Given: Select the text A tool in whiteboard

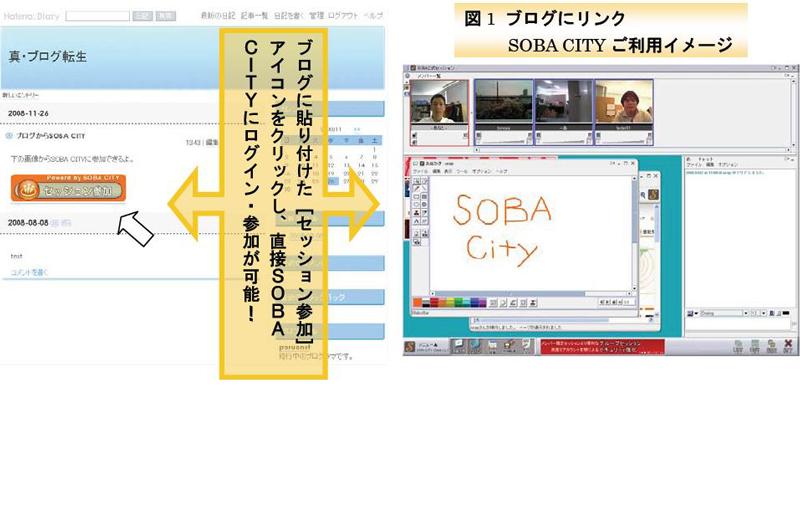Looking at the screenshot, I should (x=417, y=221).
